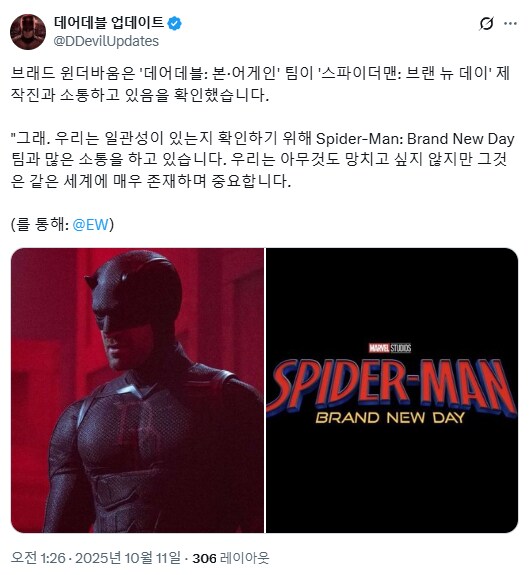Click the blue verified checkmark badge
The height and width of the screenshot is (575, 532).
[x=174, y=23]
